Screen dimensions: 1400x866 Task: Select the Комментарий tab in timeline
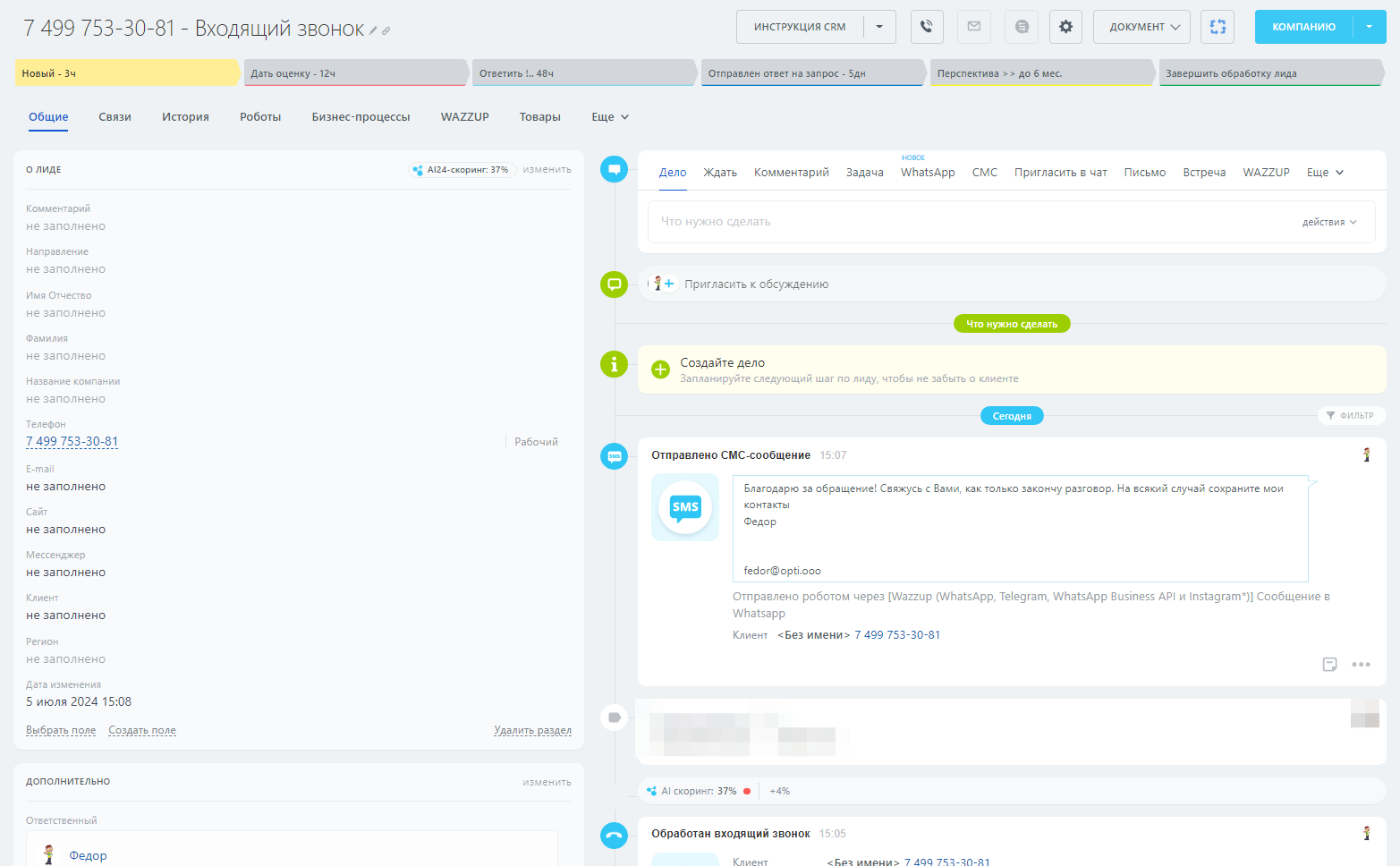(x=791, y=173)
